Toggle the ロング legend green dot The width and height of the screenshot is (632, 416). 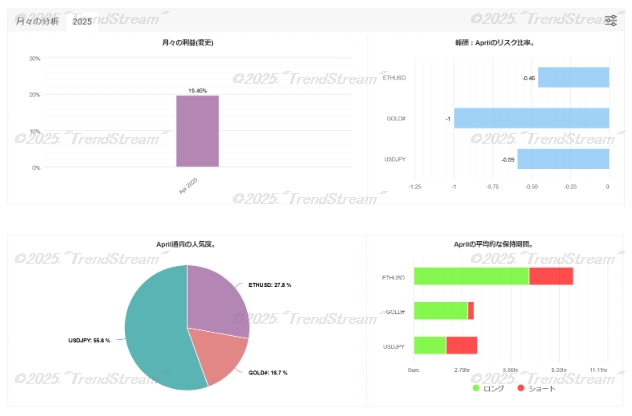[476, 388]
